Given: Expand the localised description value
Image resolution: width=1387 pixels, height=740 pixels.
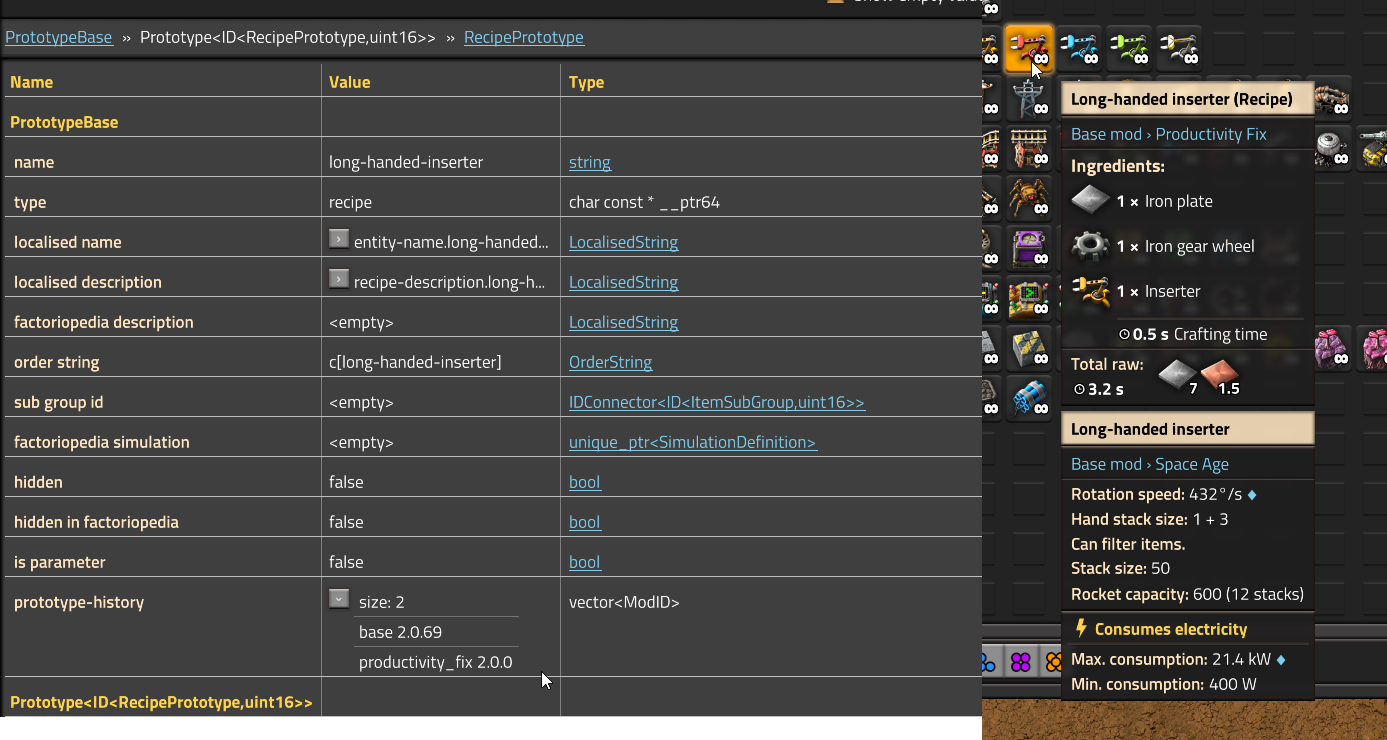Looking at the screenshot, I should pos(339,280).
